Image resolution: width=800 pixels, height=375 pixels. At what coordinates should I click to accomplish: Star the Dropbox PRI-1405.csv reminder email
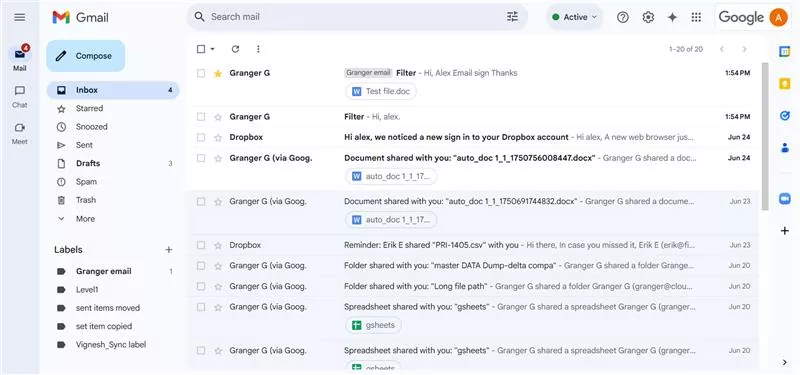point(218,245)
